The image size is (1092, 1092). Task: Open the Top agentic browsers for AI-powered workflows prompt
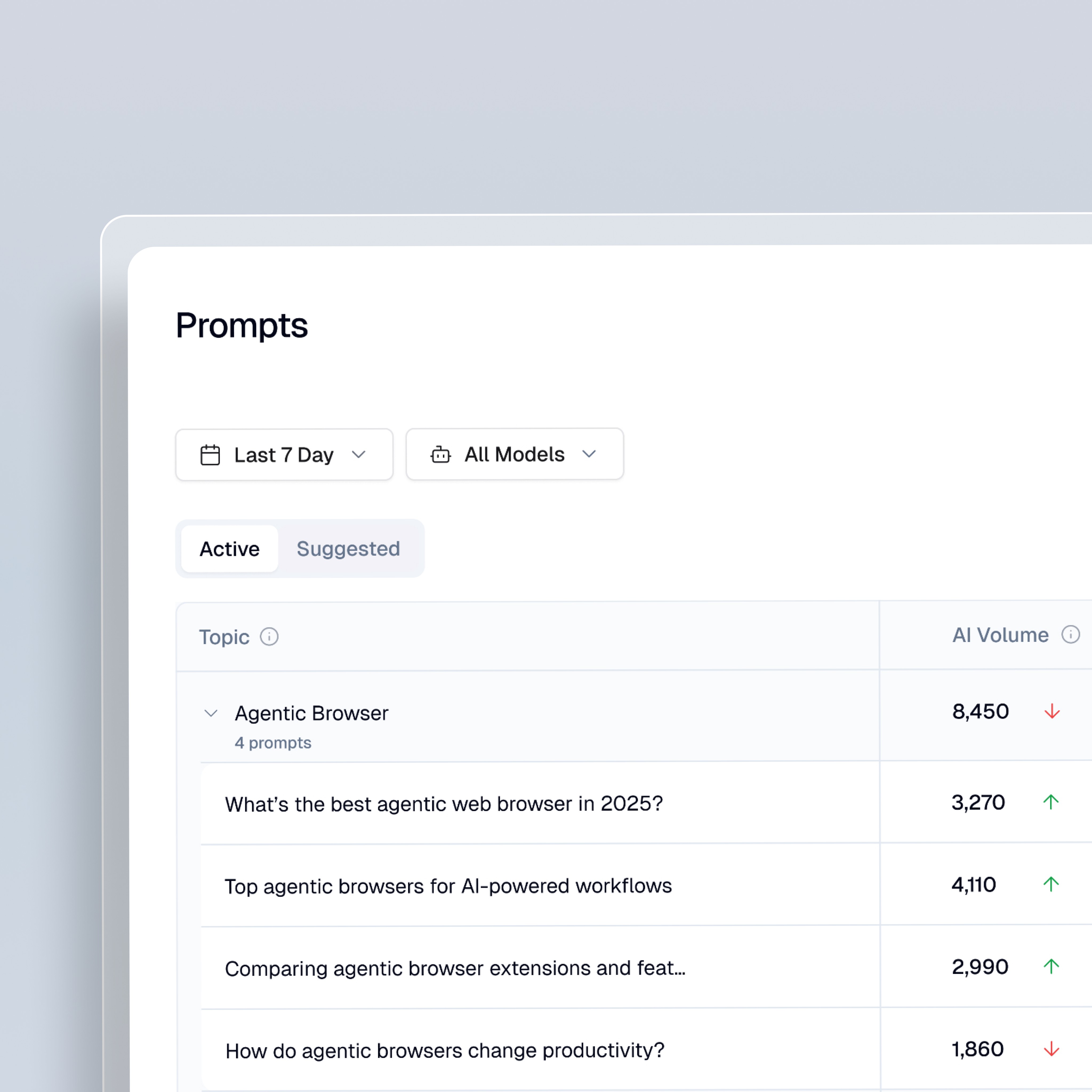point(448,886)
